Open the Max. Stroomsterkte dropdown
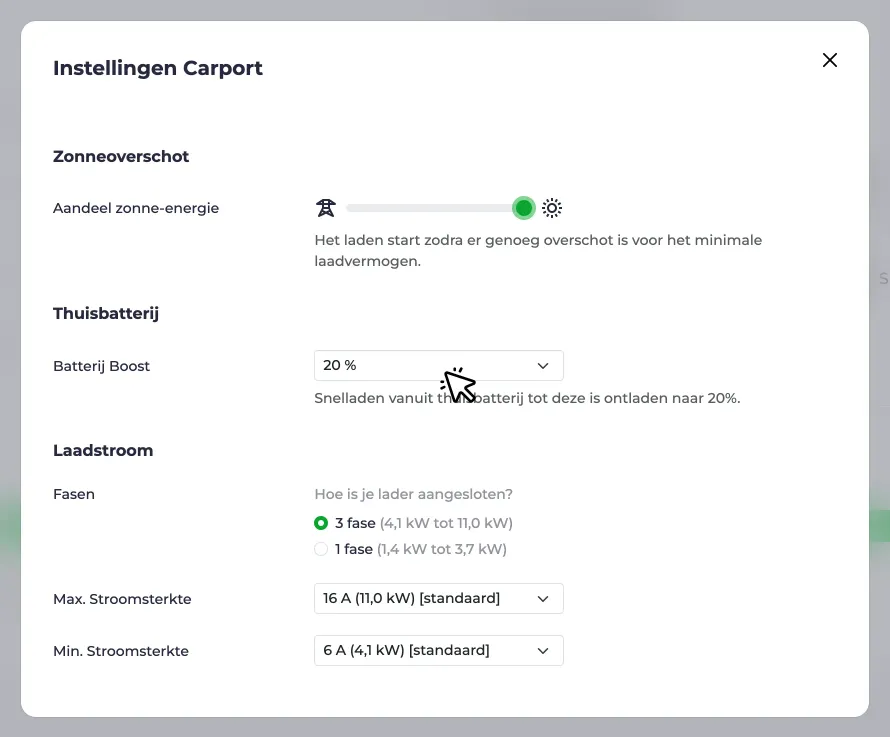This screenshot has height=737, width=890. (x=439, y=598)
